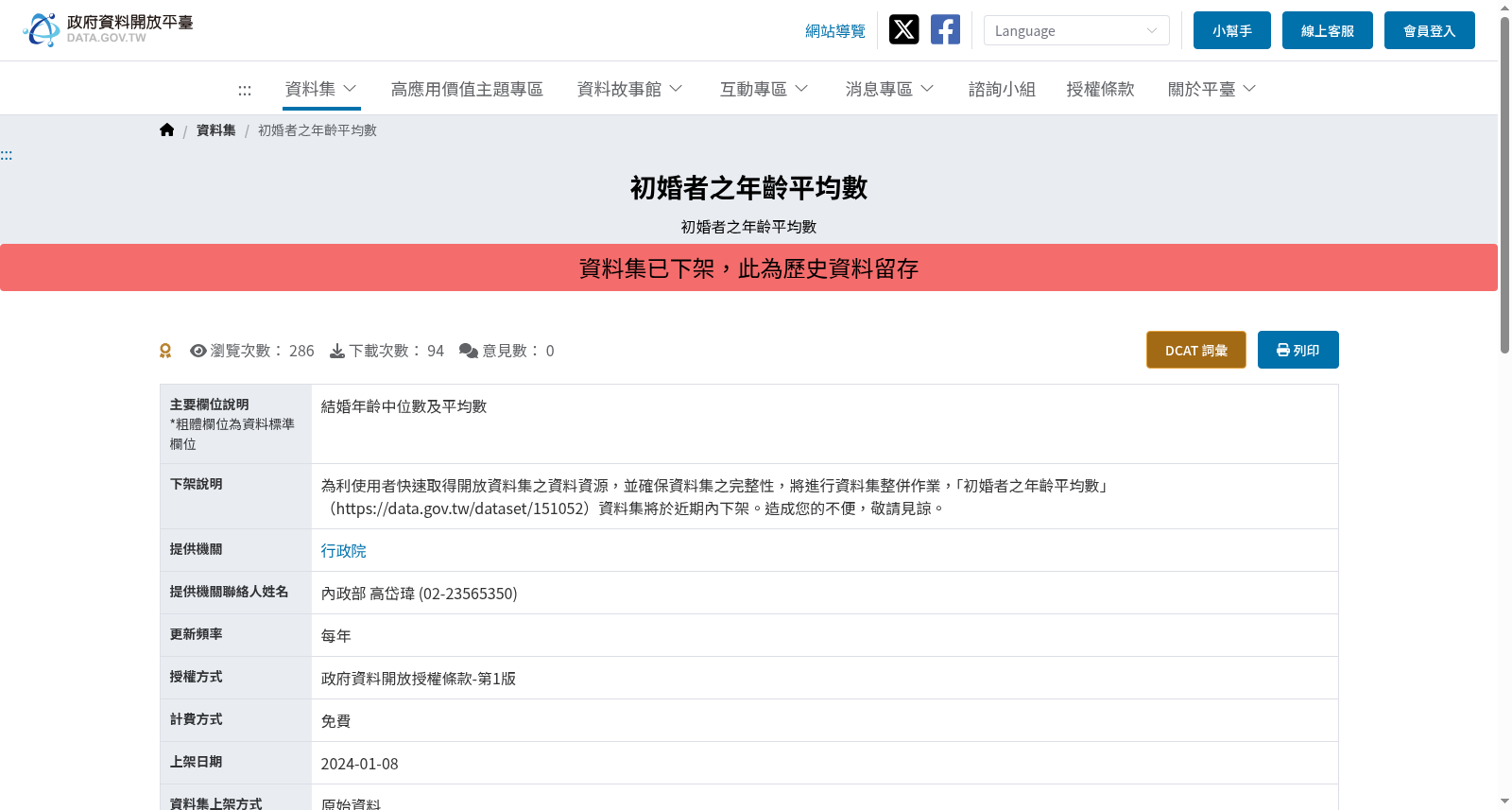The width and height of the screenshot is (1512, 810).
Task: Click 會員登入 to sign in
Action: (1430, 30)
